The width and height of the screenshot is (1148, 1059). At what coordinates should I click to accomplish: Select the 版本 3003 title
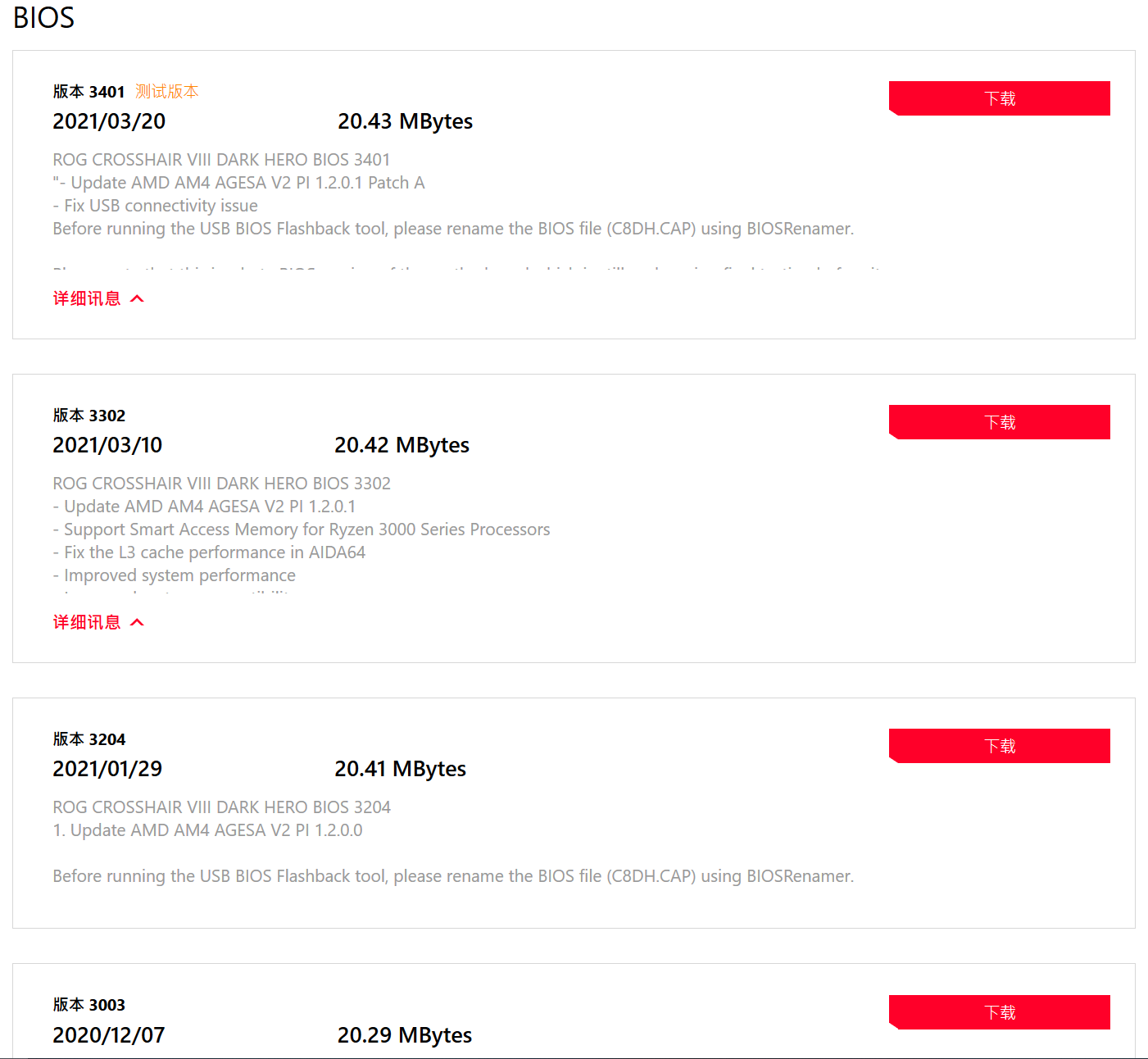88,1005
